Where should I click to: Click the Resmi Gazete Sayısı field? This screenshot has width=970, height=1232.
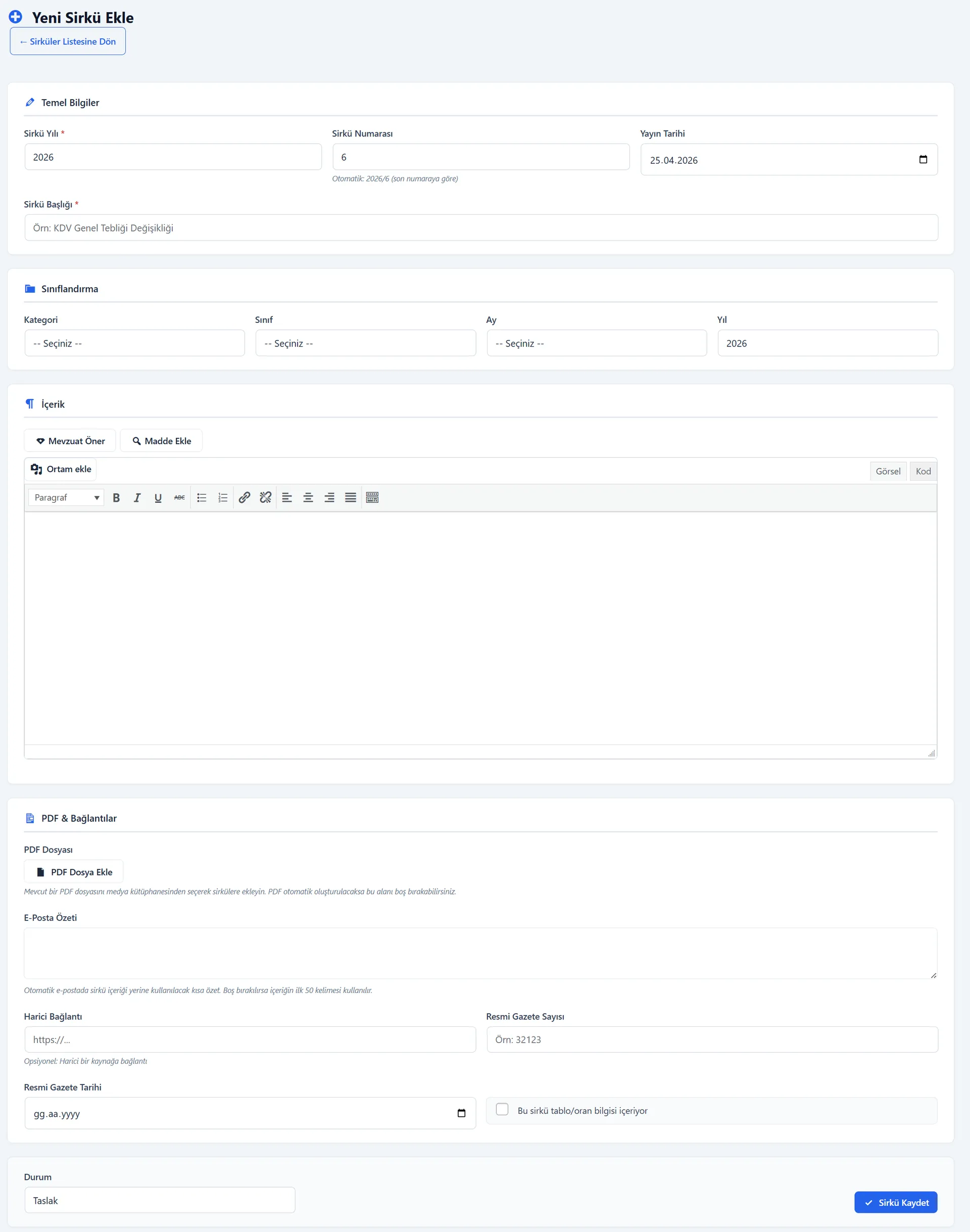pyautogui.click(x=712, y=1039)
